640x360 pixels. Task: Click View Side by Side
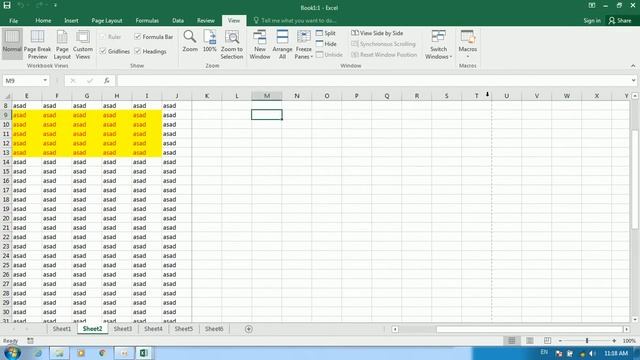tap(377, 33)
